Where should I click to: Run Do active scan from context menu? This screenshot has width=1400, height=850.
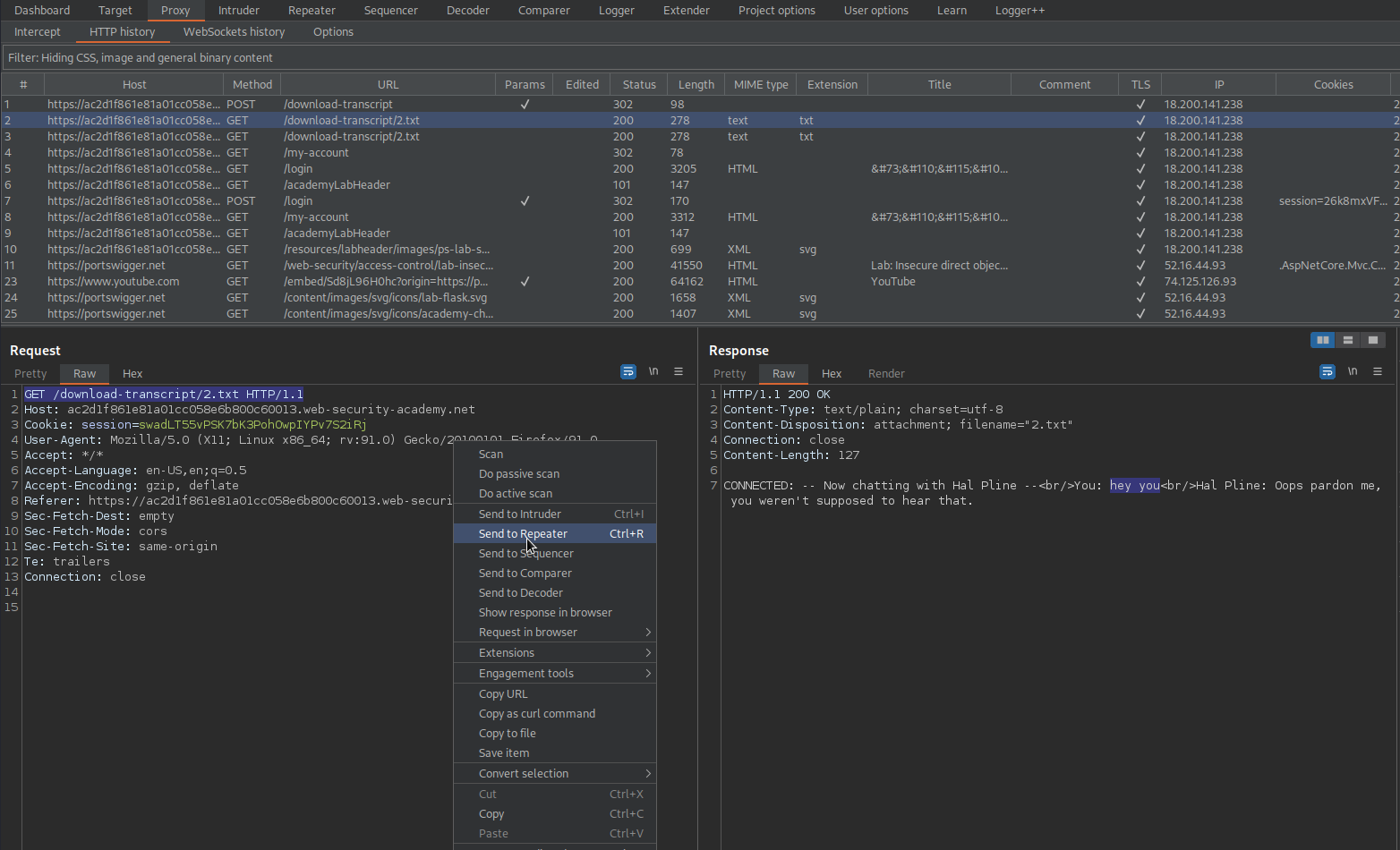(555, 494)
